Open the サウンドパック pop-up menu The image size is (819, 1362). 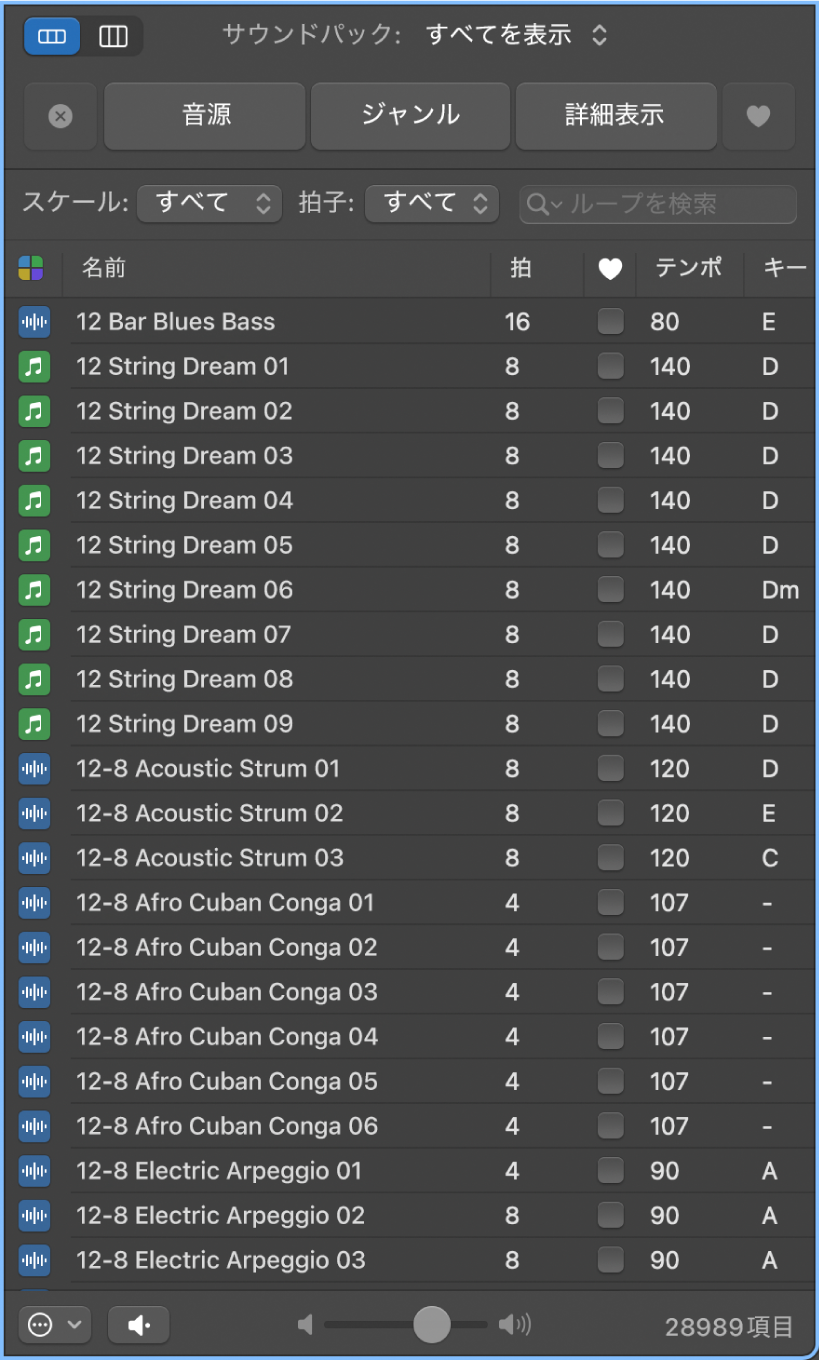(x=516, y=36)
